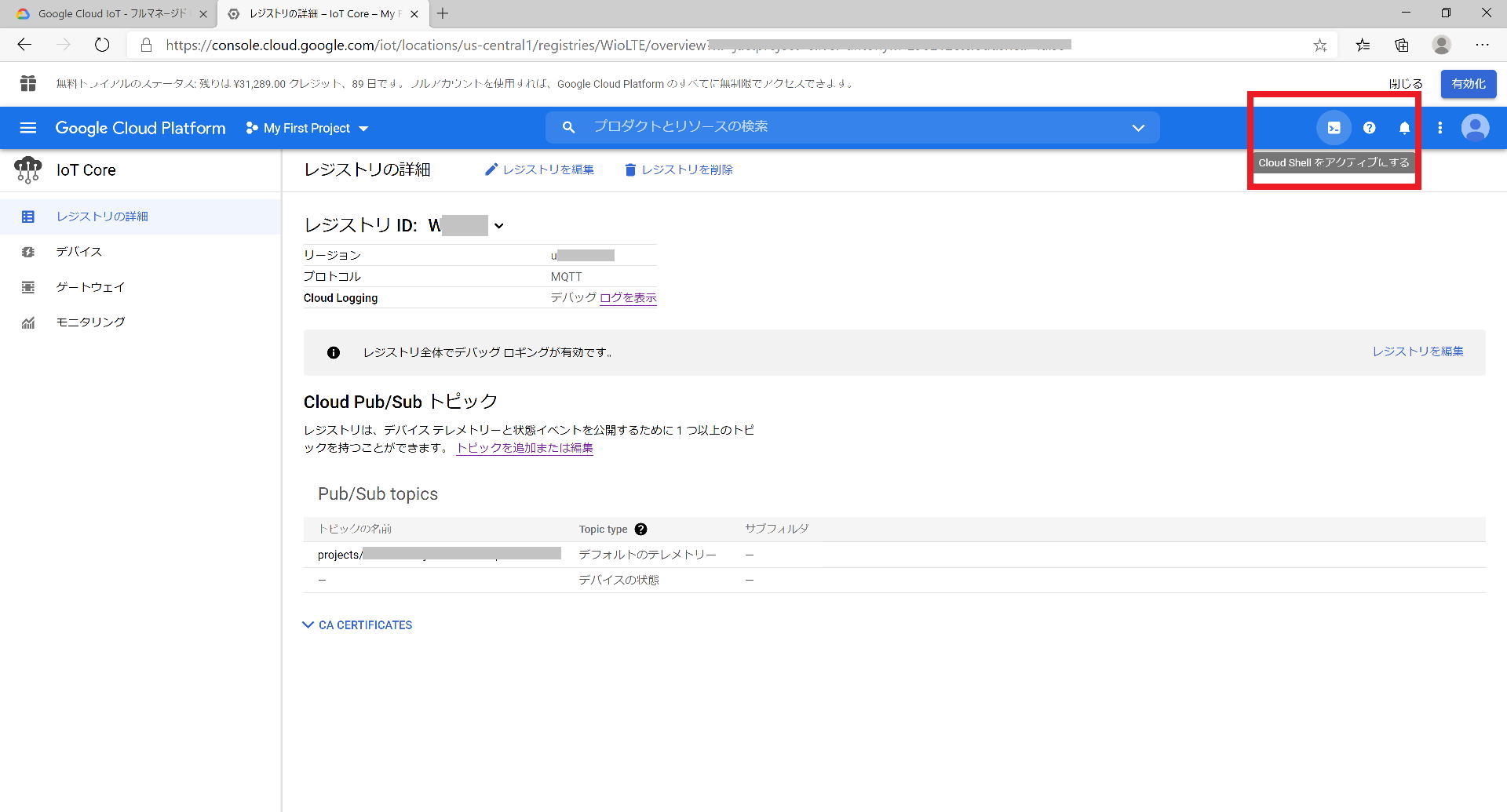Viewport: 1507px width, 812px height.
Task: Click the gift icon in trial banner
Action: [x=28, y=83]
